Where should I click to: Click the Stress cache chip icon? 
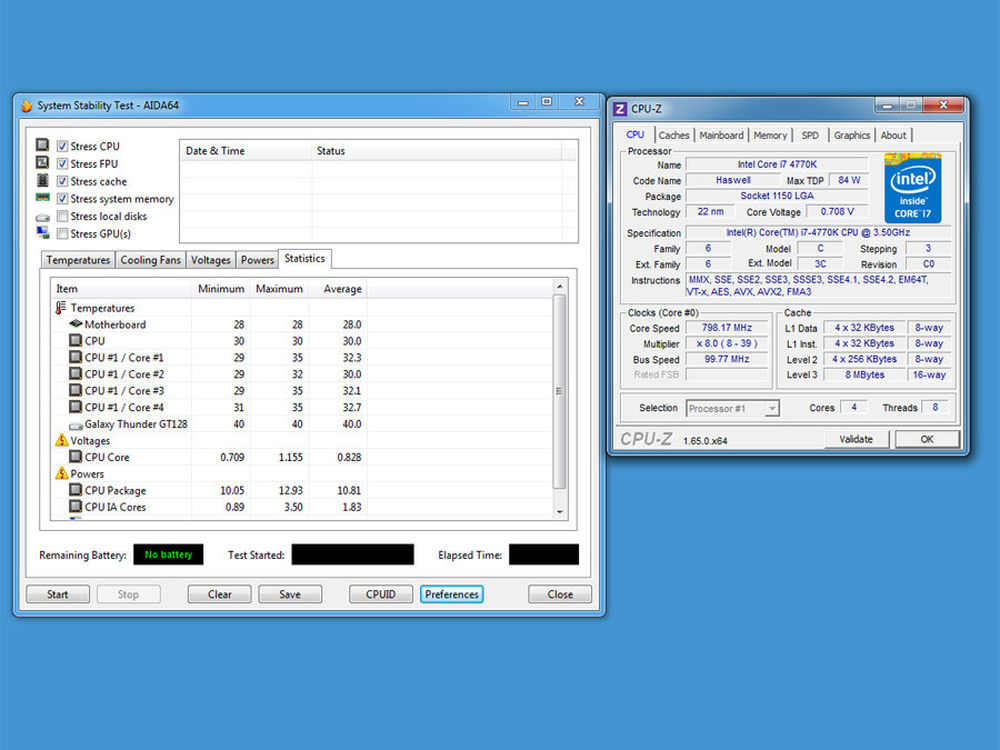coord(43,180)
